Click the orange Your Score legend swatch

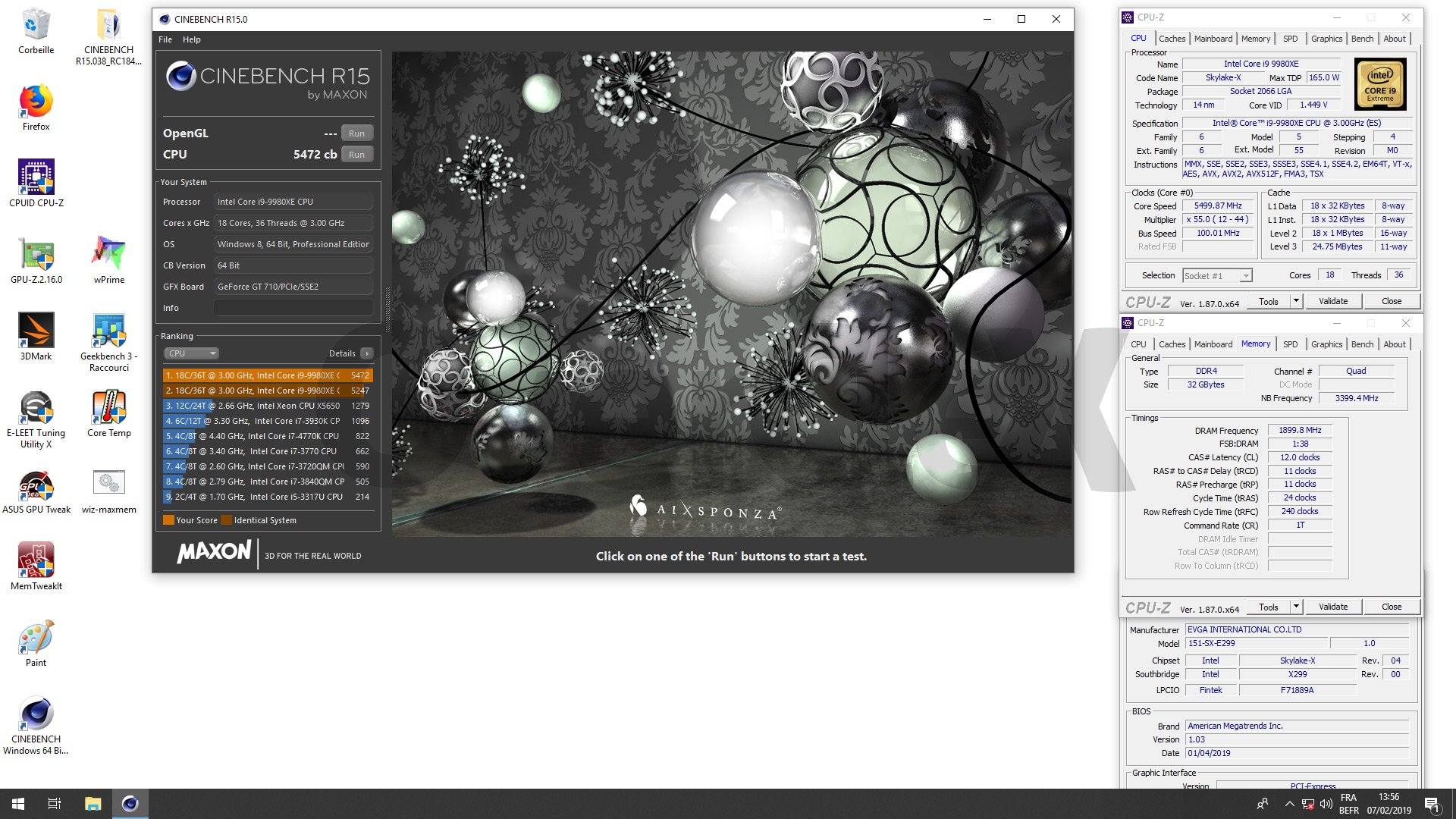coord(168,520)
